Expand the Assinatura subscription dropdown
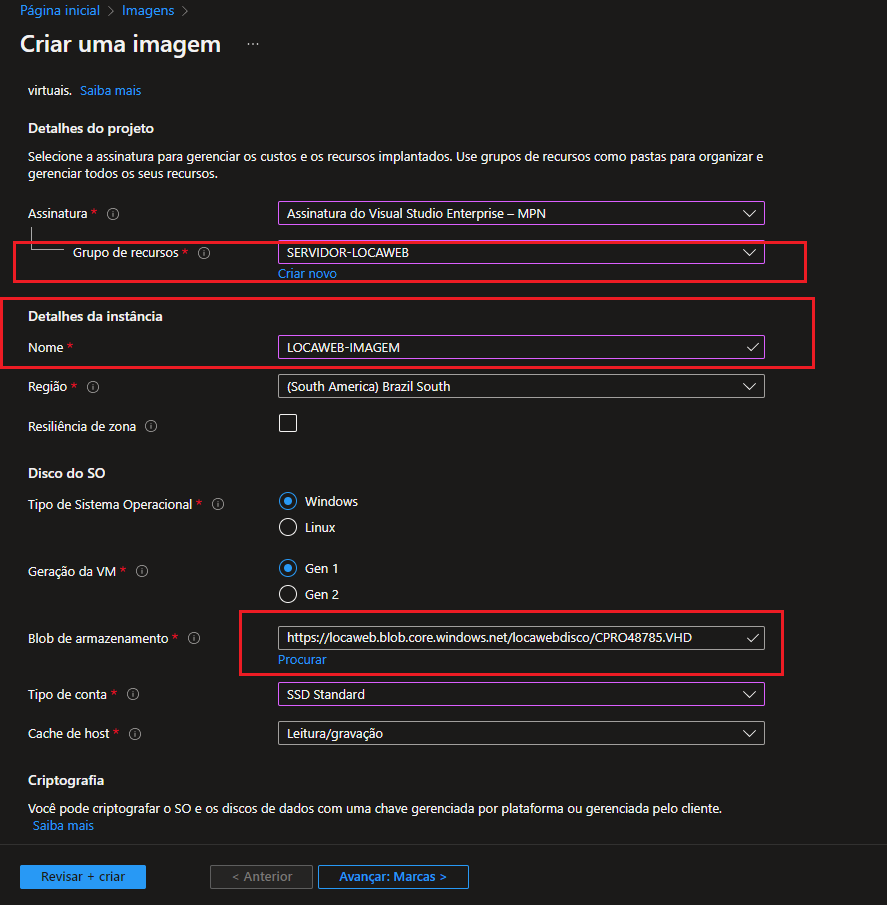This screenshot has width=887, height=905. (520, 213)
